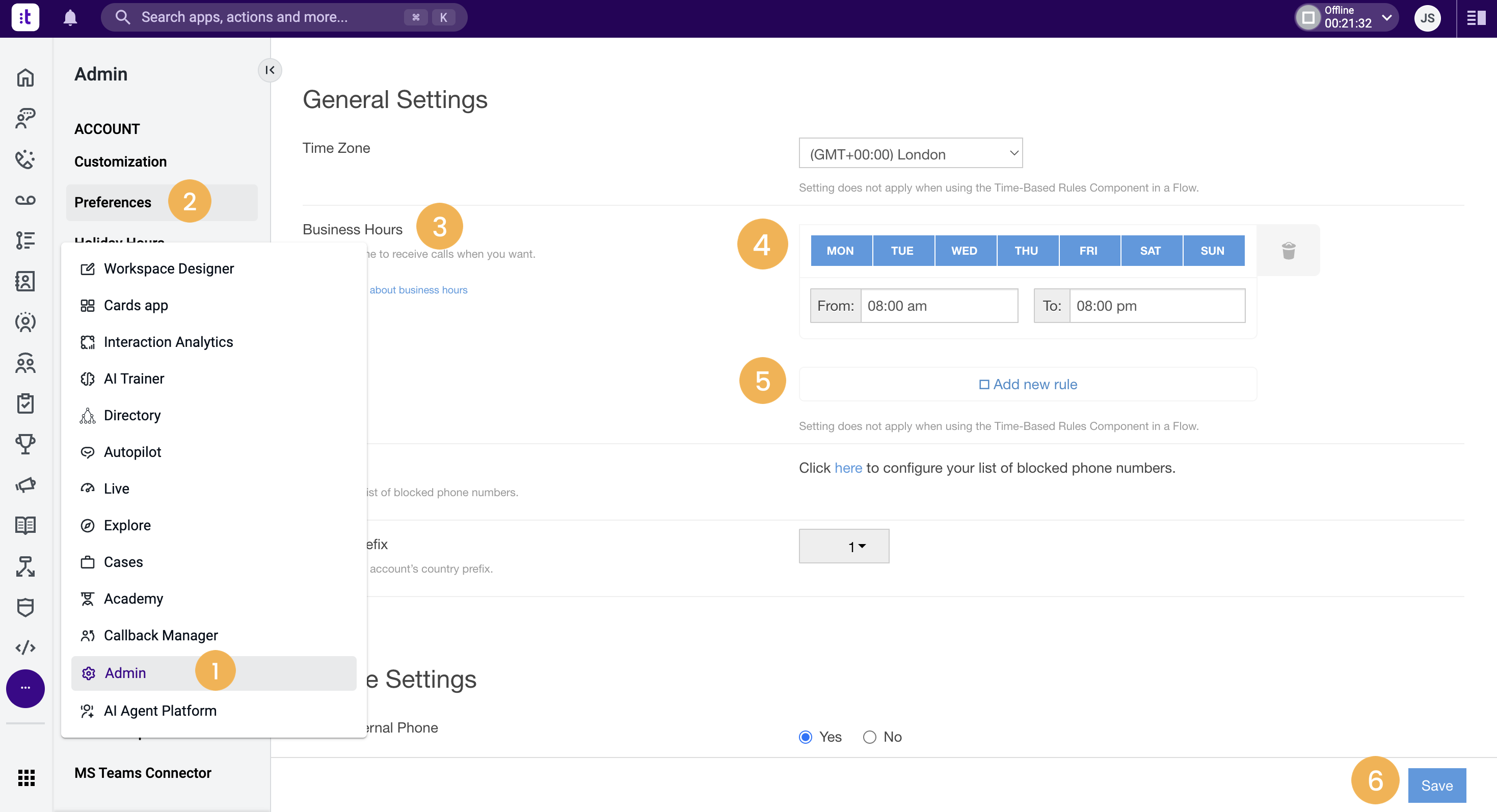Toggle MON in business hours
Viewport: 1497px width, 812px height.
841,250
